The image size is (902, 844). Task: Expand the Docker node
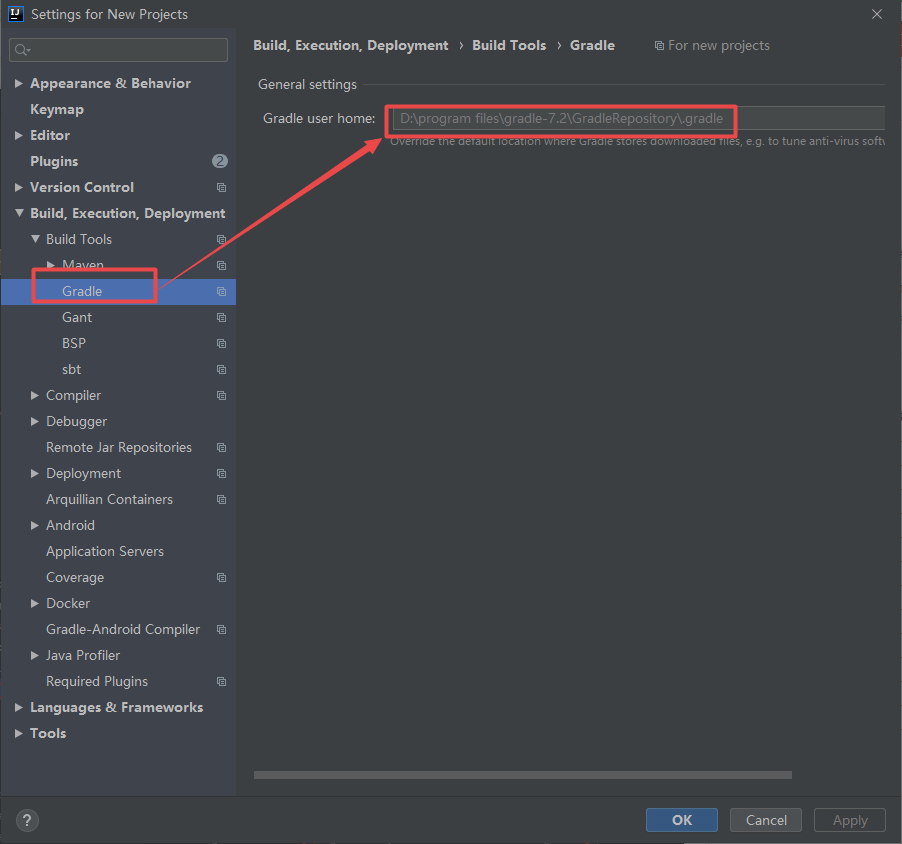coord(35,604)
